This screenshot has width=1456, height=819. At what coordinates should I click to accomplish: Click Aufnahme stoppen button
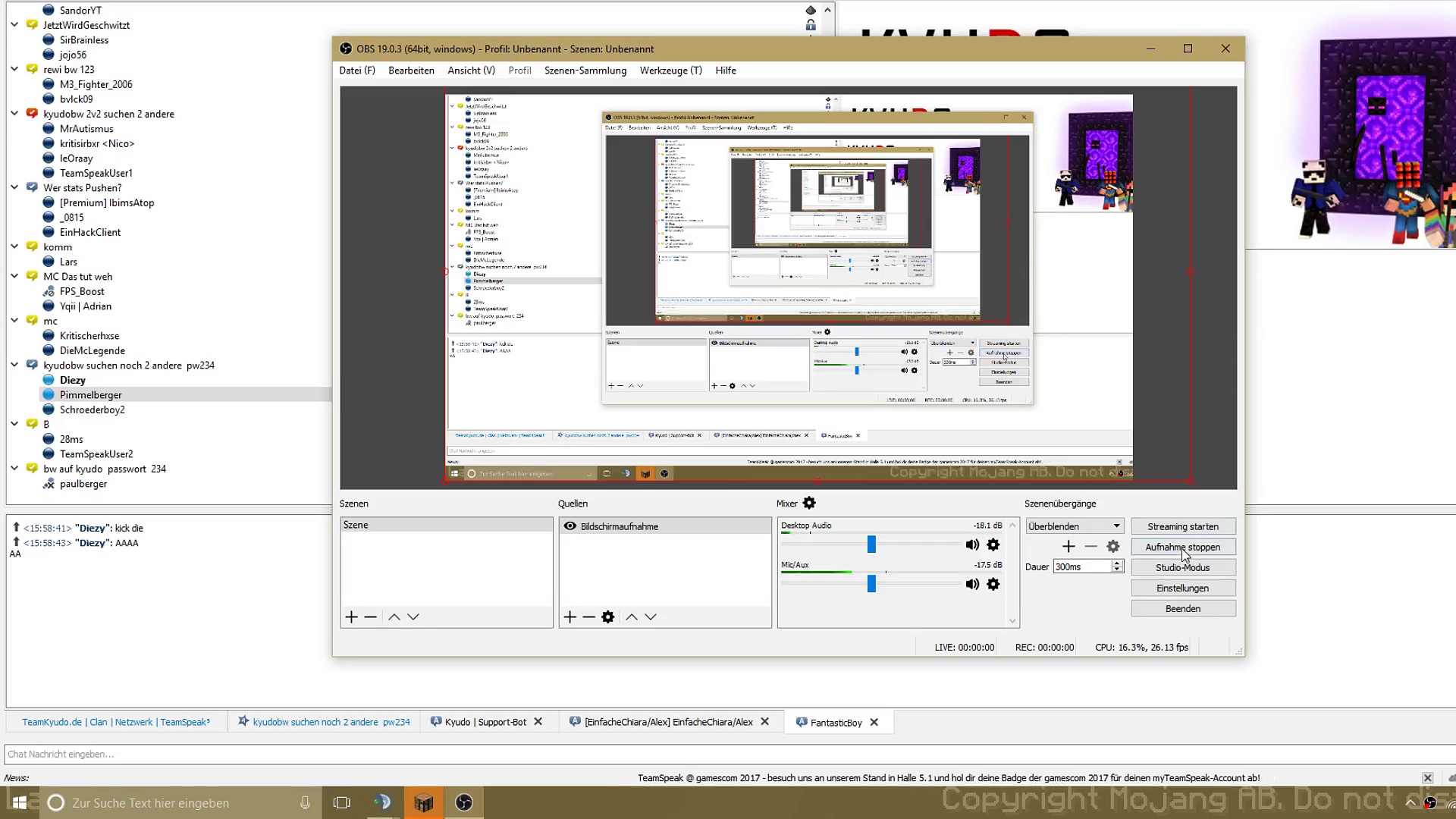1182,547
